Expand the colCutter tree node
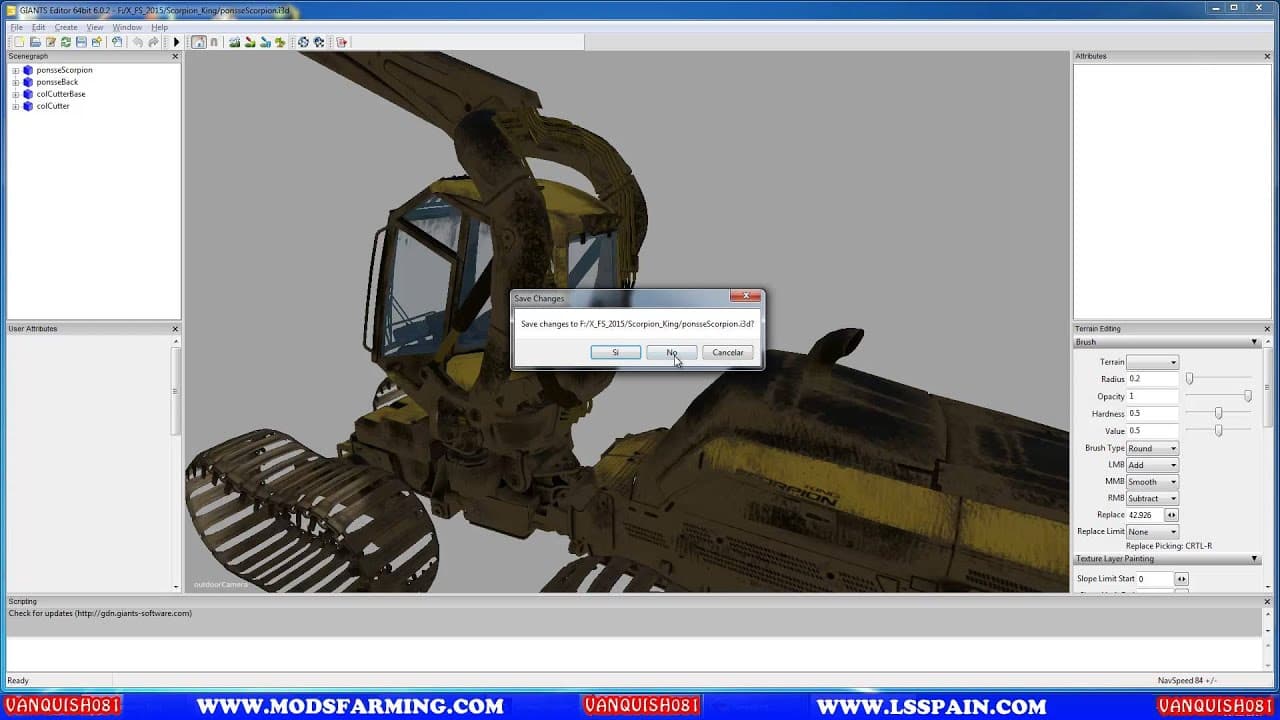The width and height of the screenshot is (1280, 720). (x=15, y=106)
